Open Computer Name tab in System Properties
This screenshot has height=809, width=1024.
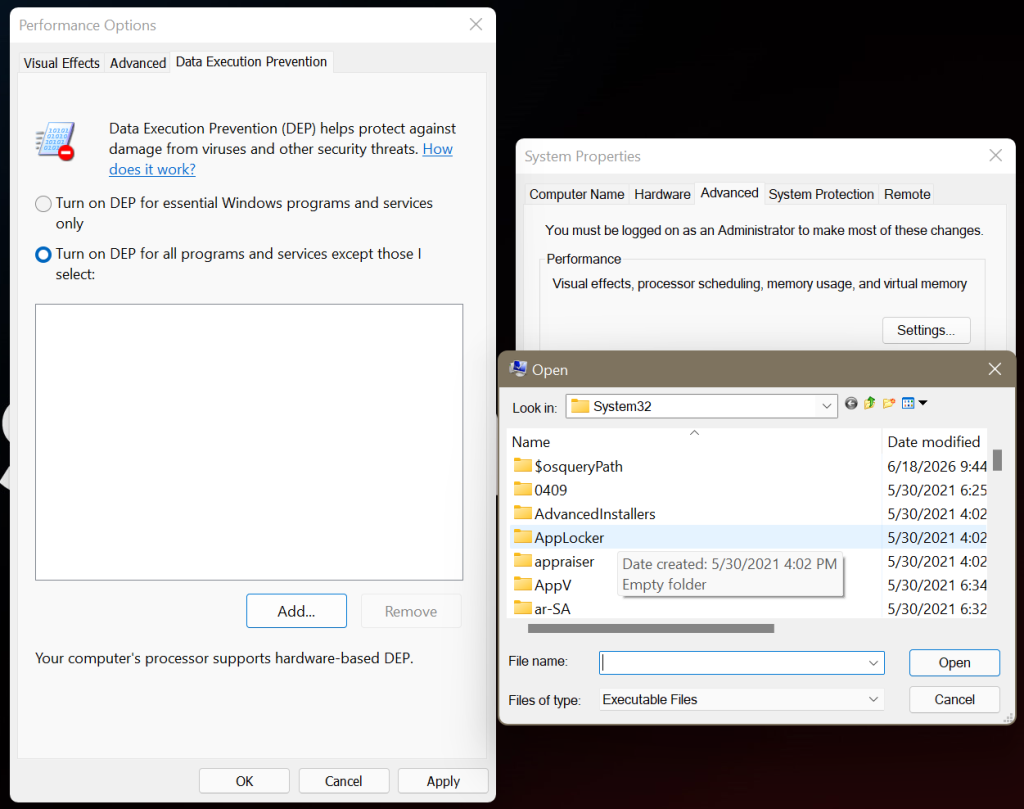[x=577, y=195]
